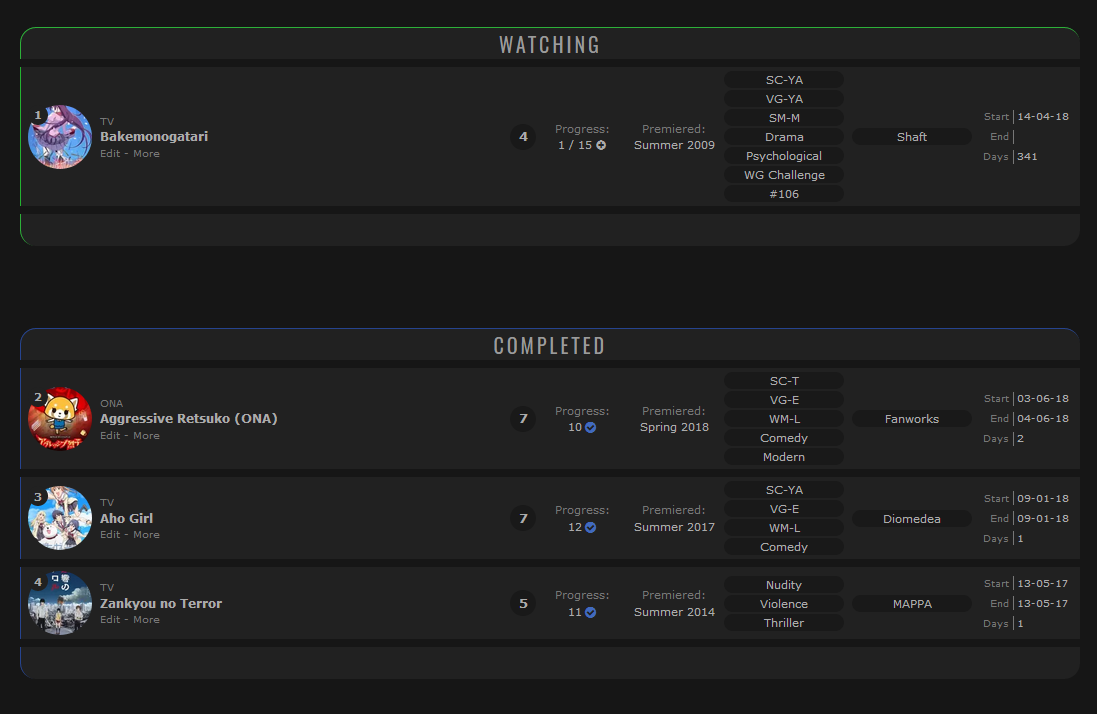Open the Aggressive Retsuko cover thumbnail
This screenshot has height=714, width=1097.
point(59,419)
